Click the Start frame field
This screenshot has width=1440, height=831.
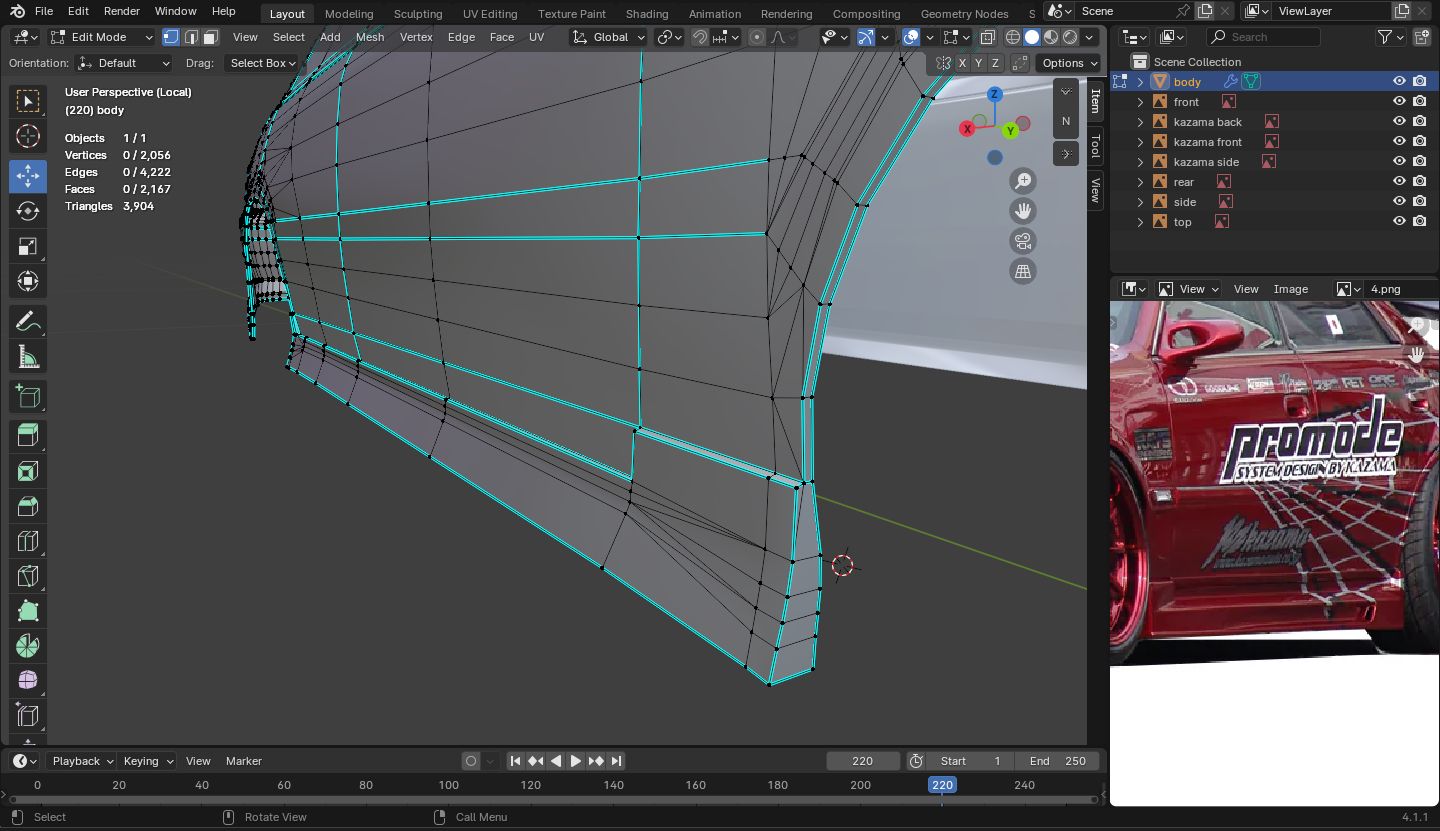point(971,761)
